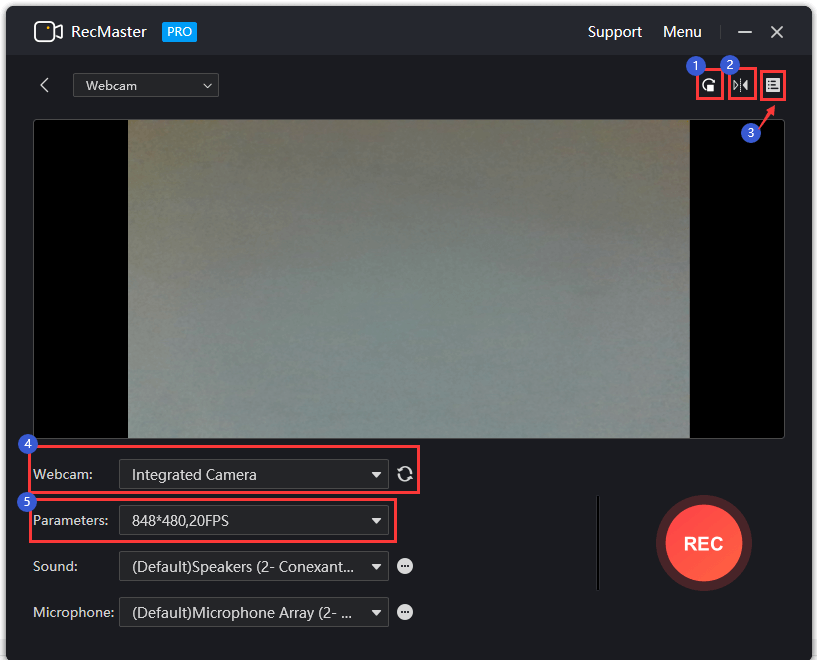This screenshot has height=660, width=817.
Task: Open the Support link
Action: point(614,32)
